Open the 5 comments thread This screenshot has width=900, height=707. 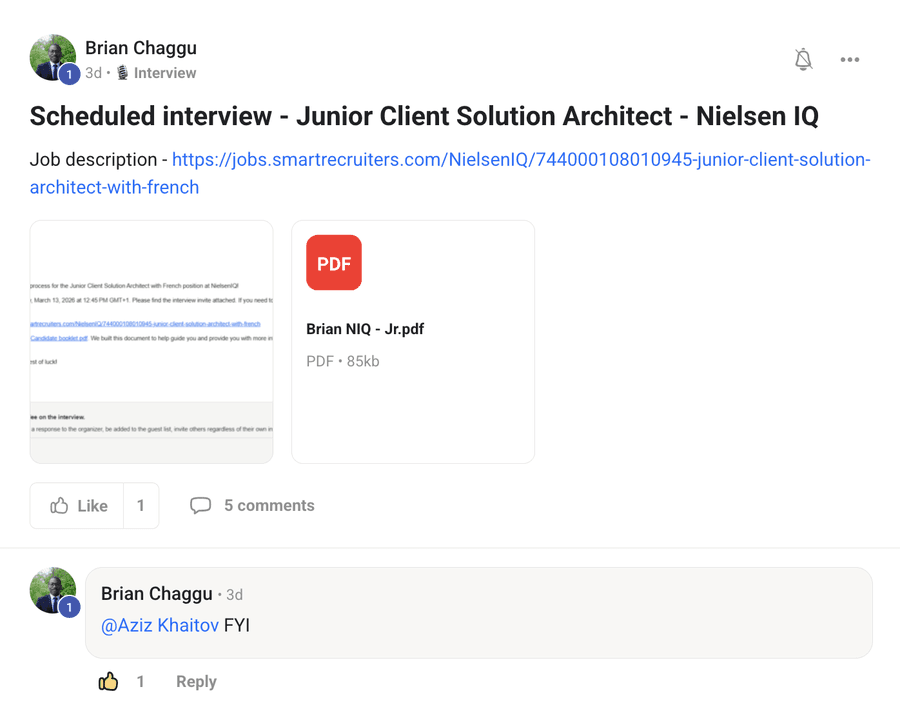269,506
